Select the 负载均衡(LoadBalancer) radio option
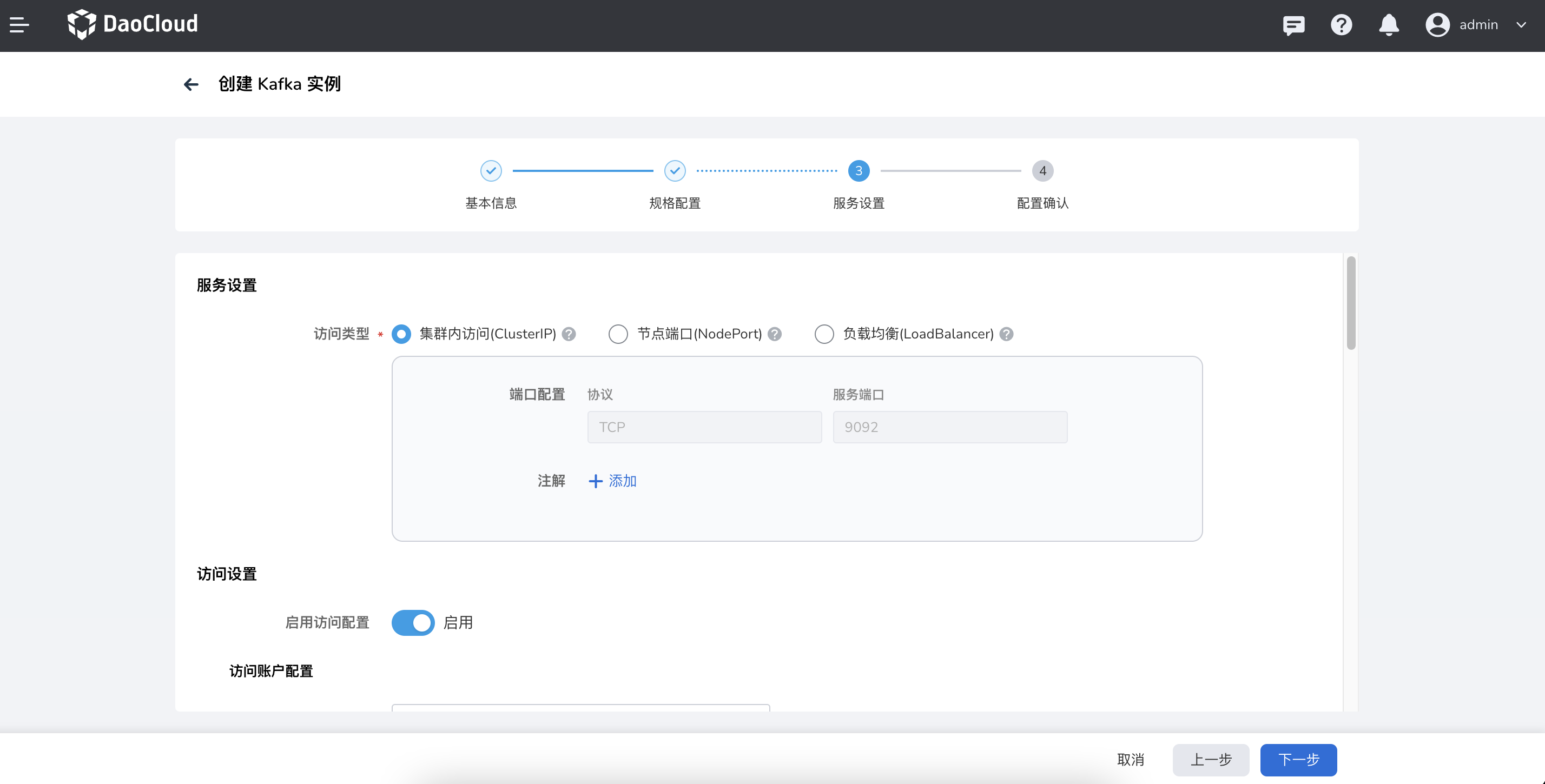Image resolution: width=1545 pixels, height=784 pixels. click(824, 335)
